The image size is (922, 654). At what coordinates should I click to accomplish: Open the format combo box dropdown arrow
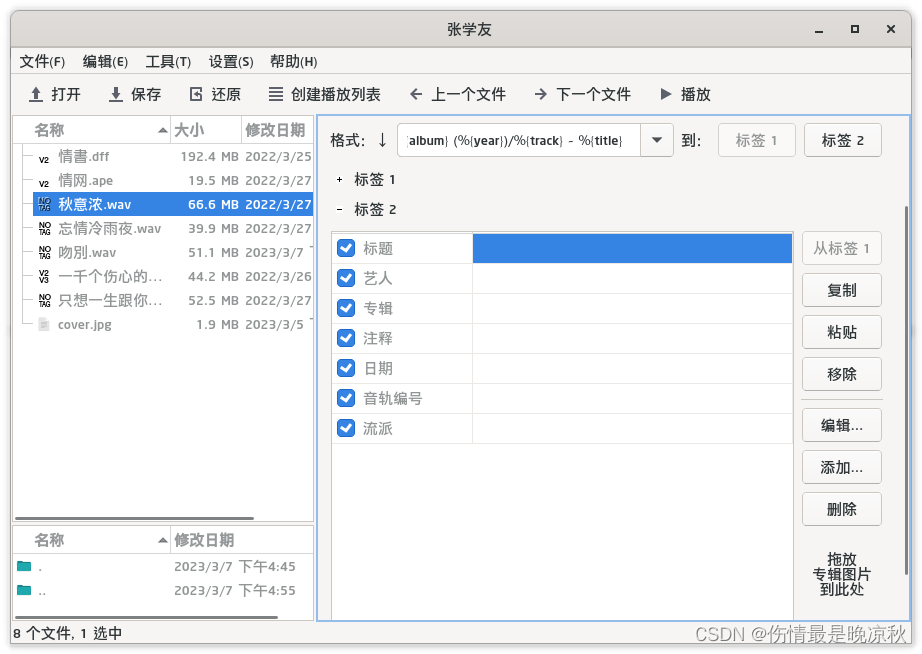(657, 140)
